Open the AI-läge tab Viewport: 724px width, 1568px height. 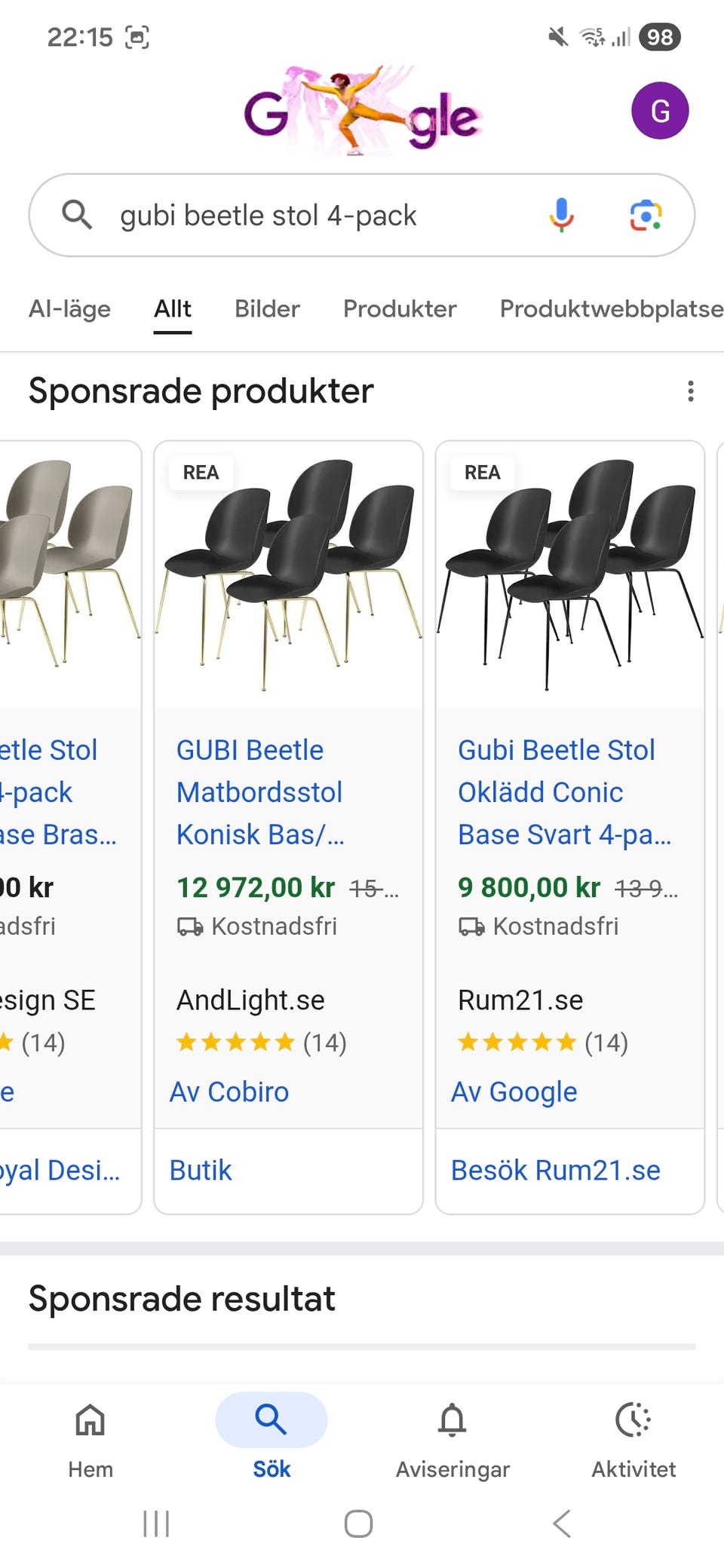(70, 308)
